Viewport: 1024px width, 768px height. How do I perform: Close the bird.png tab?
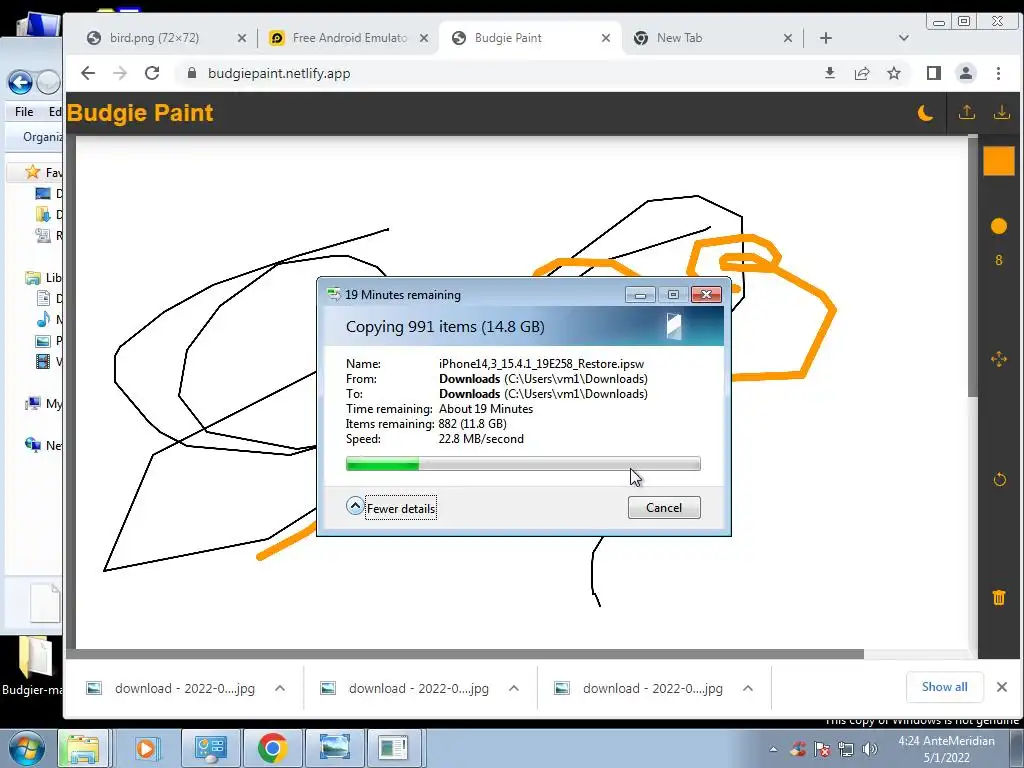click(x=242, y=38)
